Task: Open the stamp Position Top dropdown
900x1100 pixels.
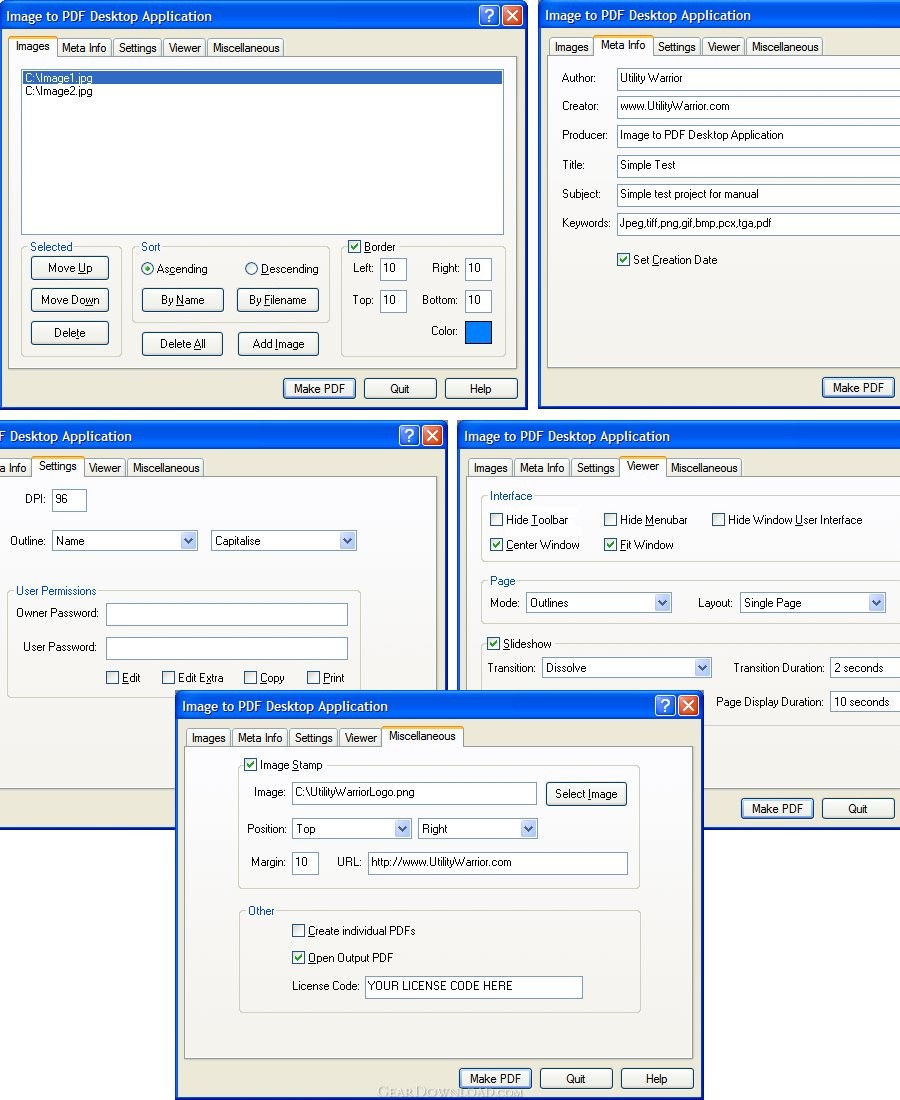Action: (x=351, y=829)
